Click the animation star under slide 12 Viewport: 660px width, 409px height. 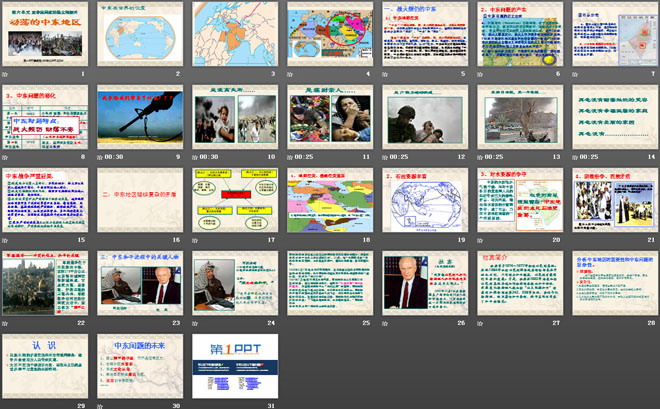(x=385, y=157)
